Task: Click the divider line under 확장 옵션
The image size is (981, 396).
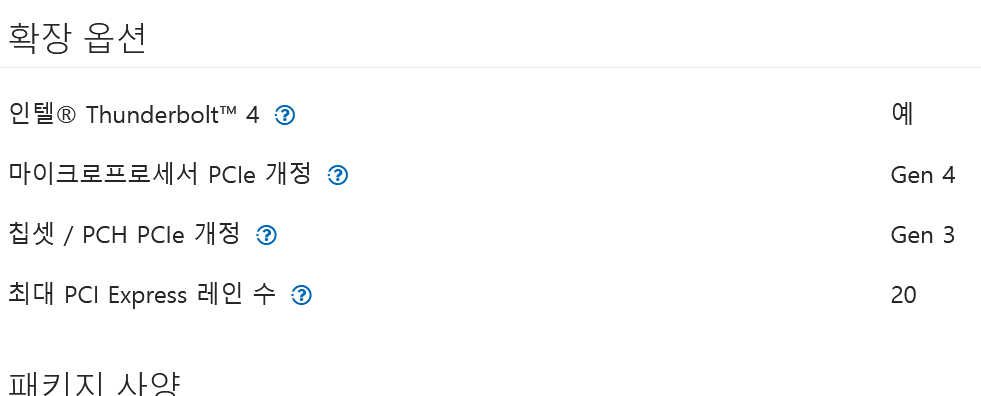Action: (490, 67)
